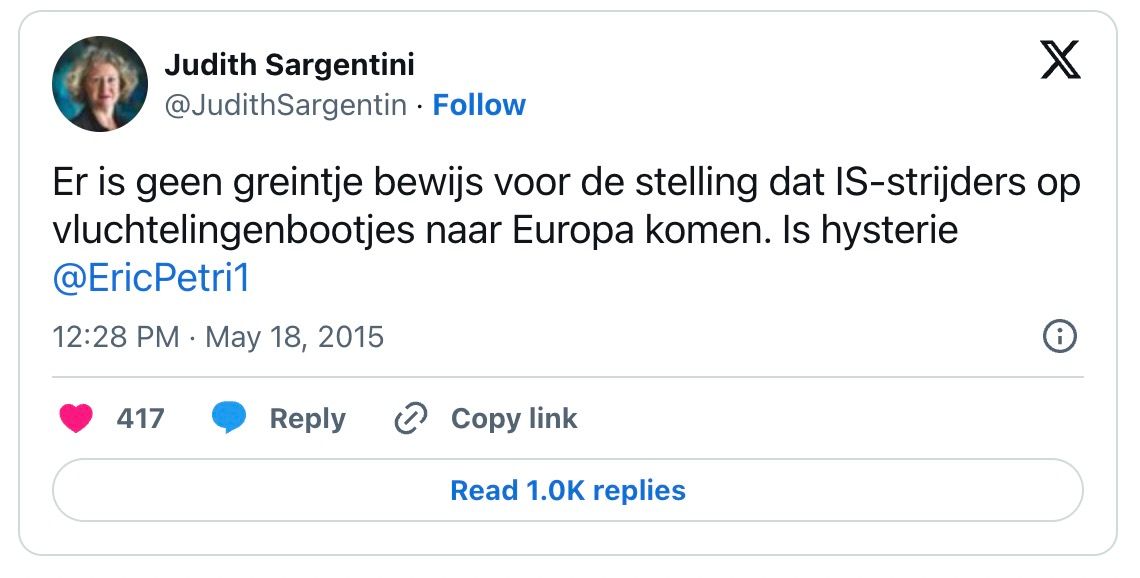
Task: Read the 1.0K replies
Action: pyautogui.click(x=567, y=491)
